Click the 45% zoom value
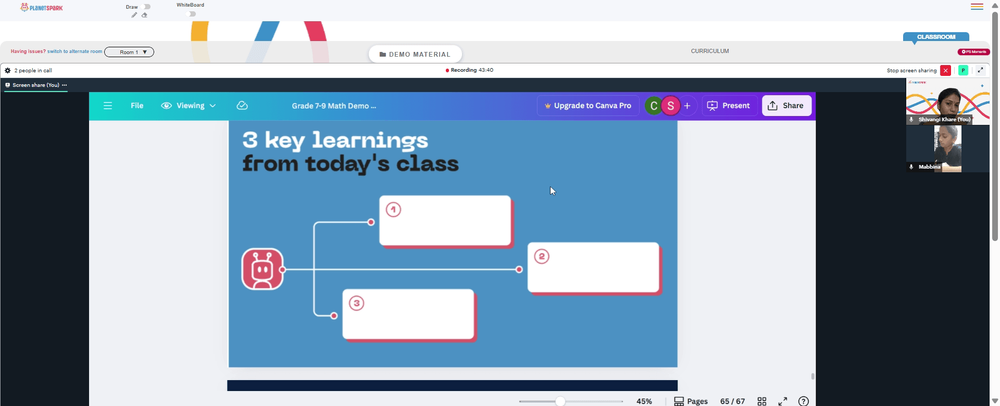 click(x=644, y=402)
